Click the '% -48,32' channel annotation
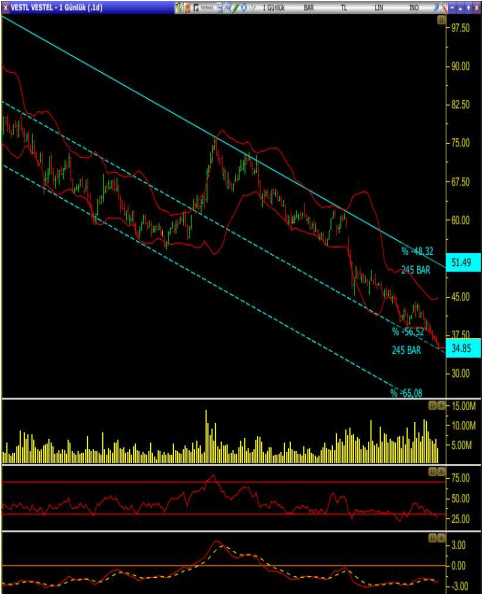 click(417, 251)
